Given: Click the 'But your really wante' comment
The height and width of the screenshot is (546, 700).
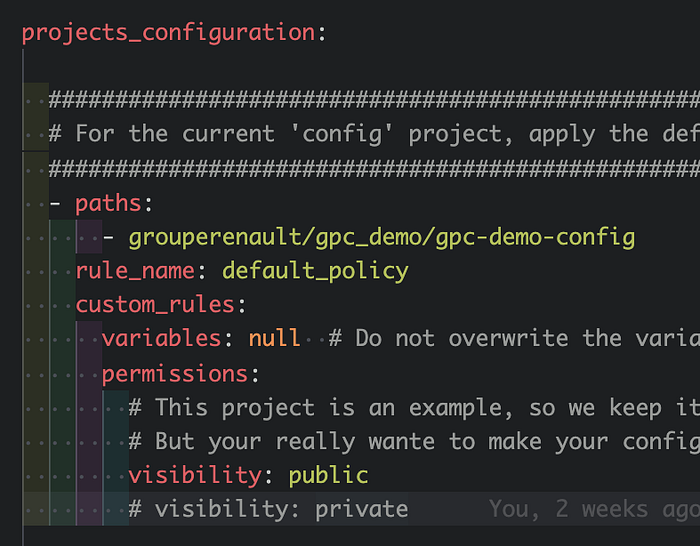Looking at the screenshot, I should pyautogui.click(x=414, y=442).
